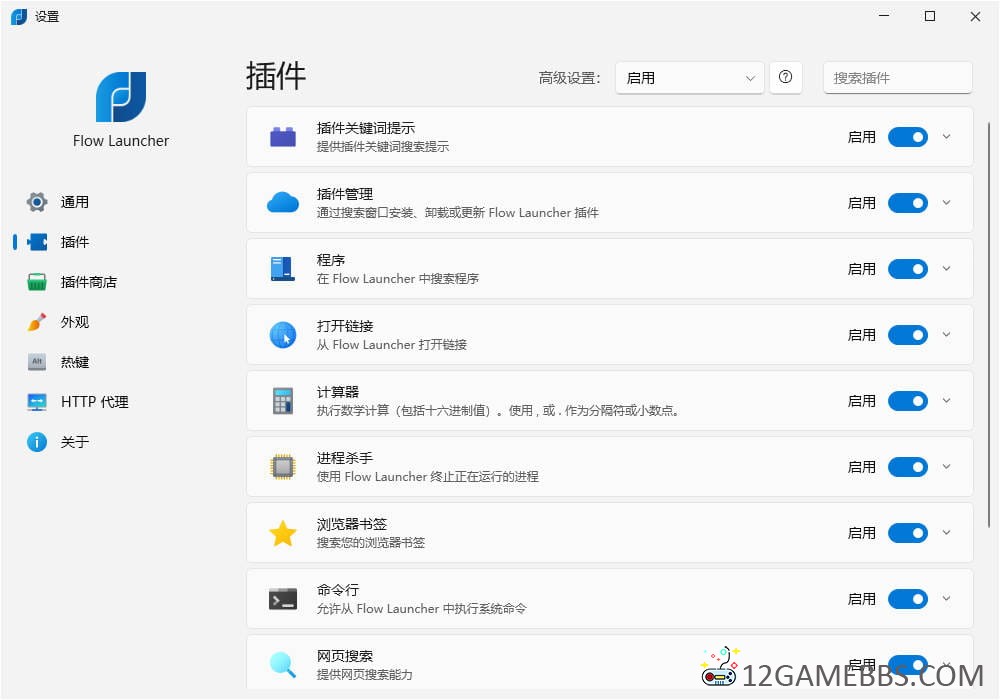
Task: Click the description 允许从 Flow Launcher 中执行系统命令
Action: click(422, 609)
